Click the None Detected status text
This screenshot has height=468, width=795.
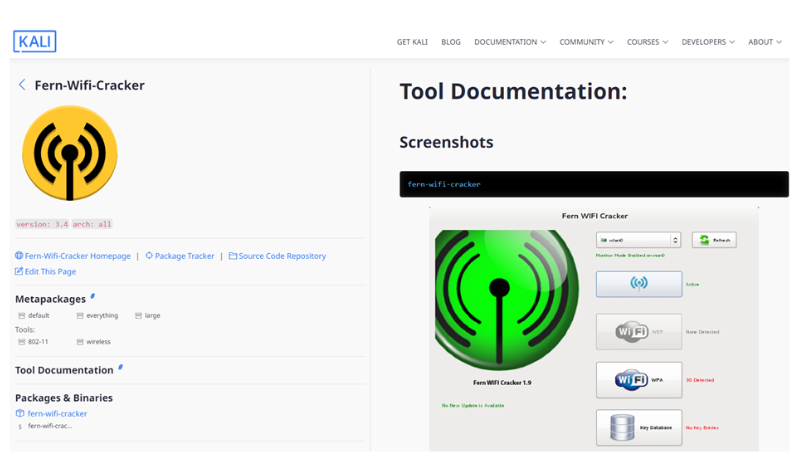click(702, 332)
